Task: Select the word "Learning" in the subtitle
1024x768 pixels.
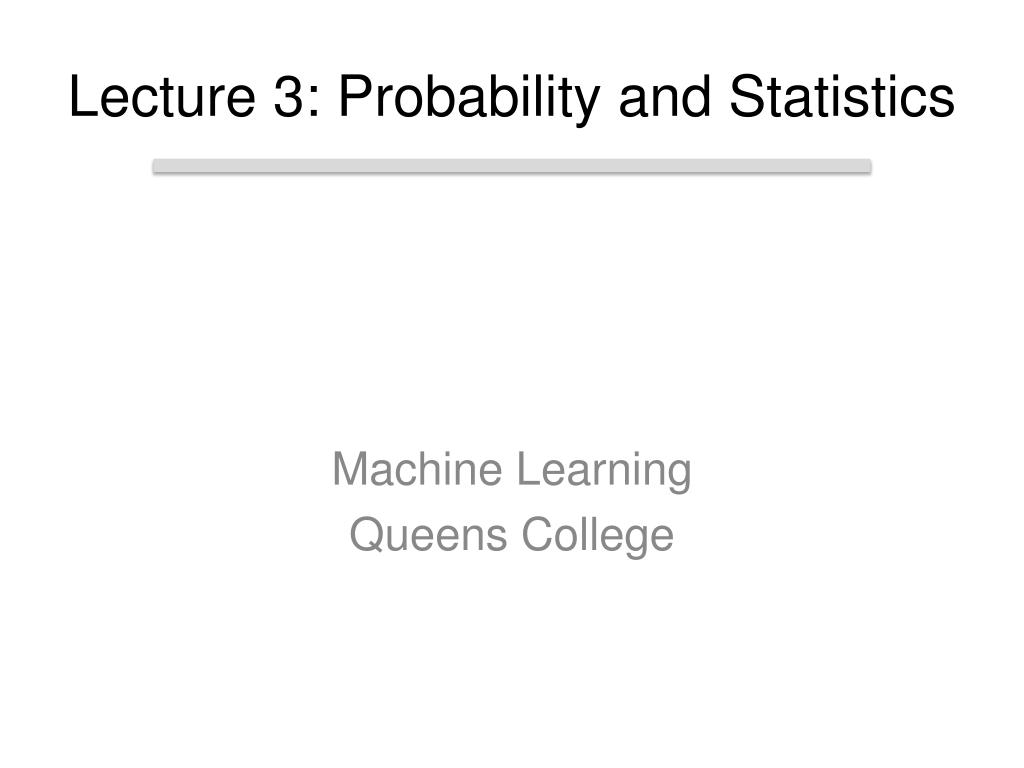Action: click(604, 470)
